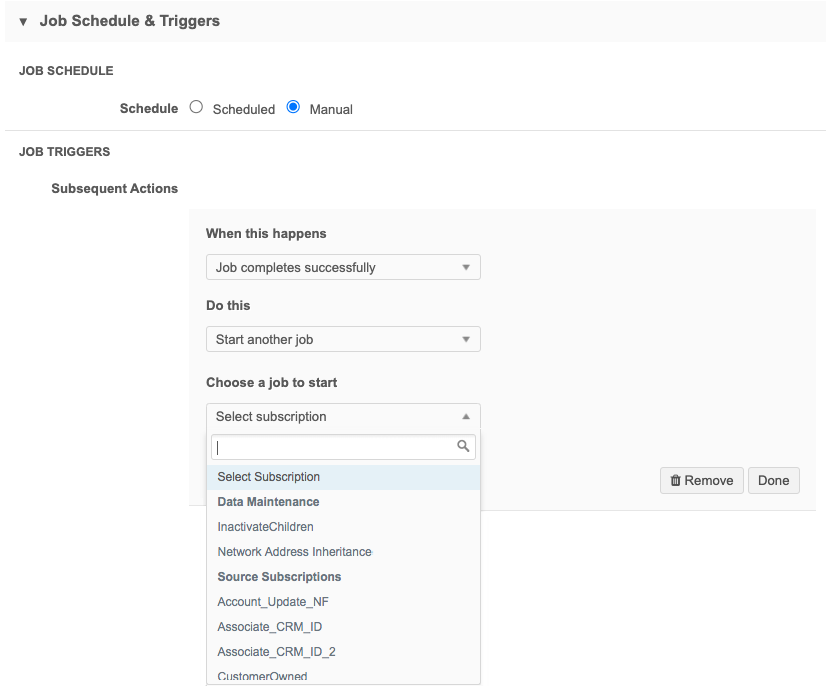Open the 'When this happens' dropdown
Image resolution: width=826 pixels, height=686 pixels.
(x=342, y=267)
